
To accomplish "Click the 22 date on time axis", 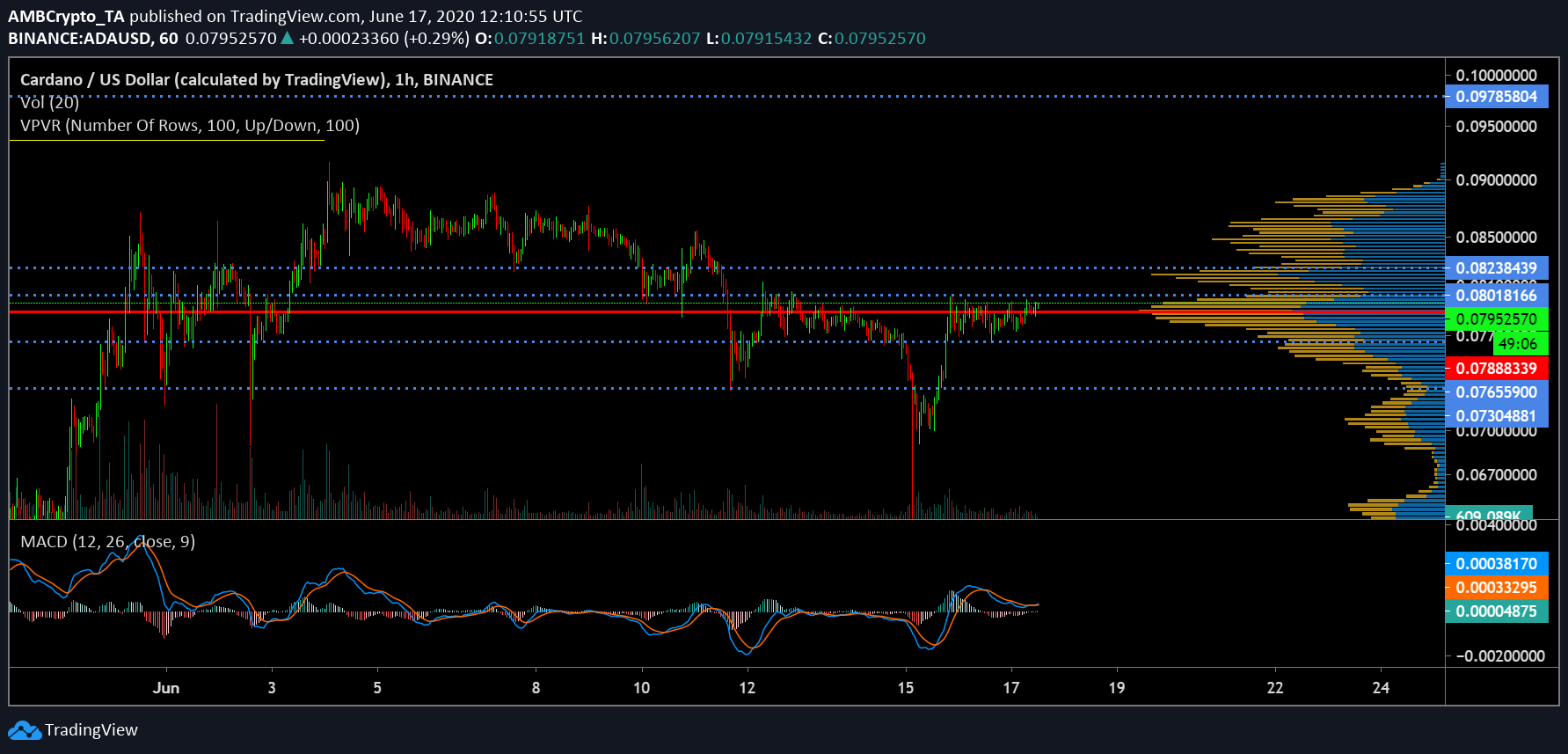I will (x=1275, y=688).
